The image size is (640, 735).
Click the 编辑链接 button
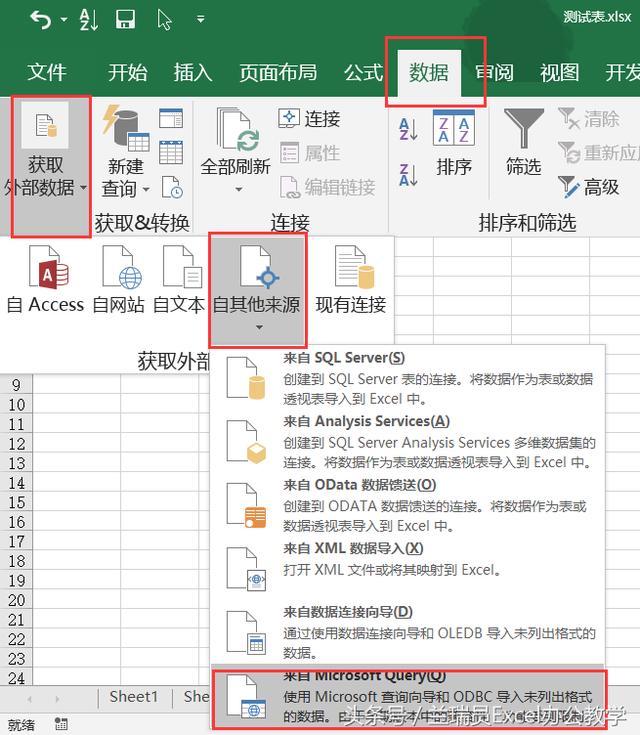[x=327, y=187]
